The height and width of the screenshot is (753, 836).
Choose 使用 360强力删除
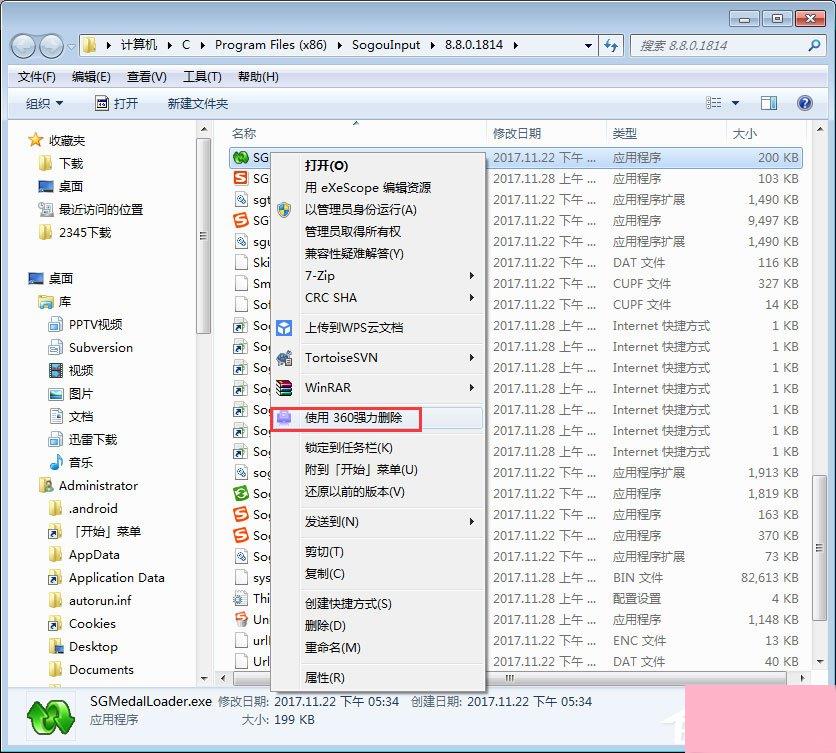(353, 418)
